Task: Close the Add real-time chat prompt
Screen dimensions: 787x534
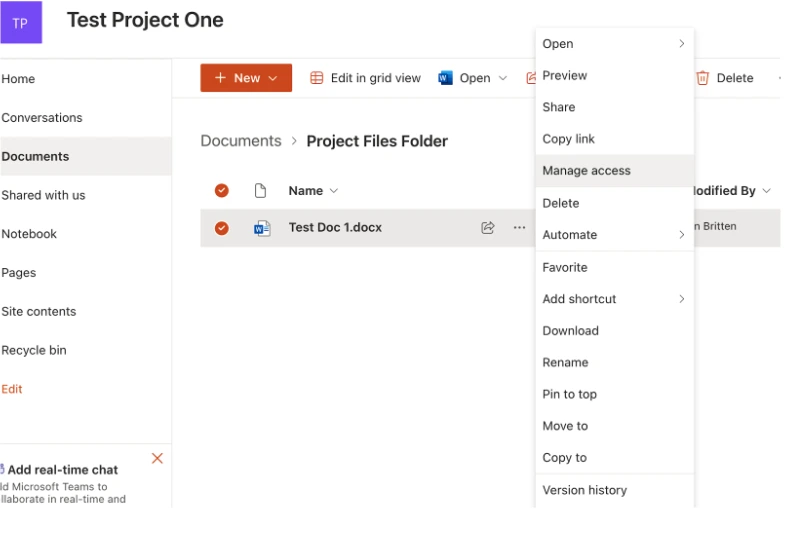Action: coord(157,458)
